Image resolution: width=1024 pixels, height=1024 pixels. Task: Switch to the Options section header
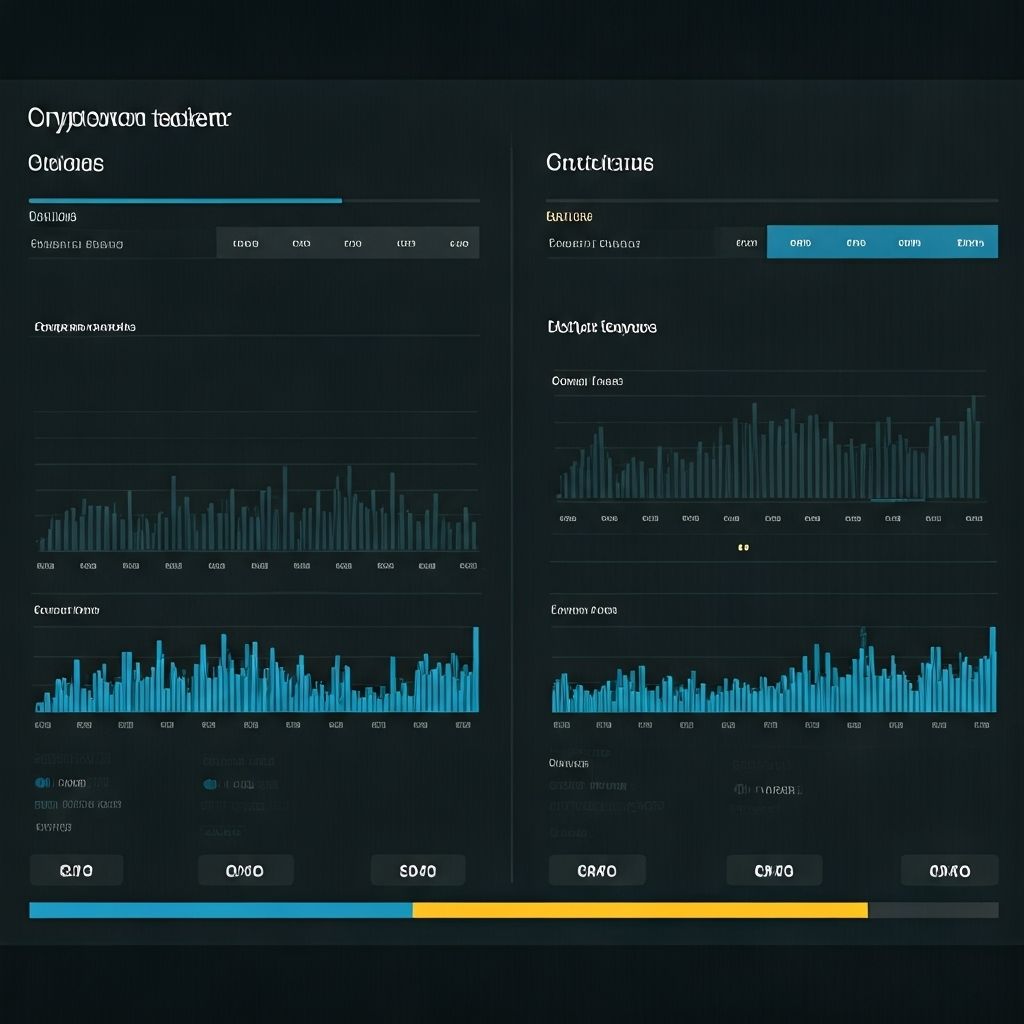click(x=66, y=163)
